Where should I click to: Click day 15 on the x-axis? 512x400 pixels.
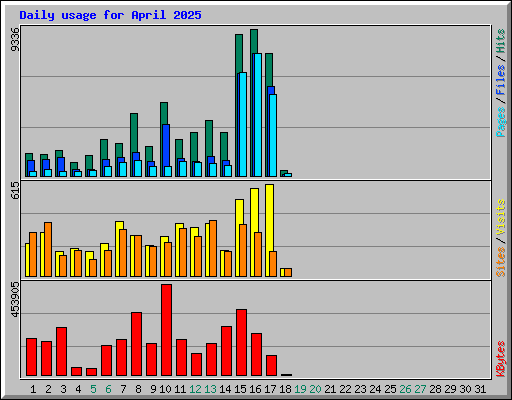pyautogui.click(x=240, y=389)
